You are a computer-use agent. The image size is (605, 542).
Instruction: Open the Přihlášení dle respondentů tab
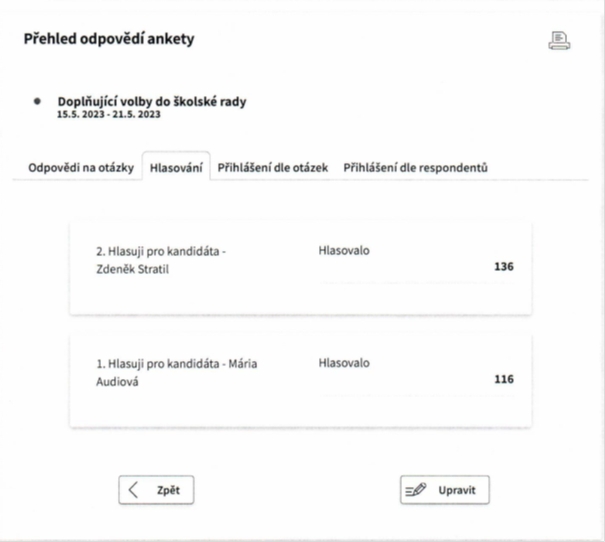tap(416, 168)
